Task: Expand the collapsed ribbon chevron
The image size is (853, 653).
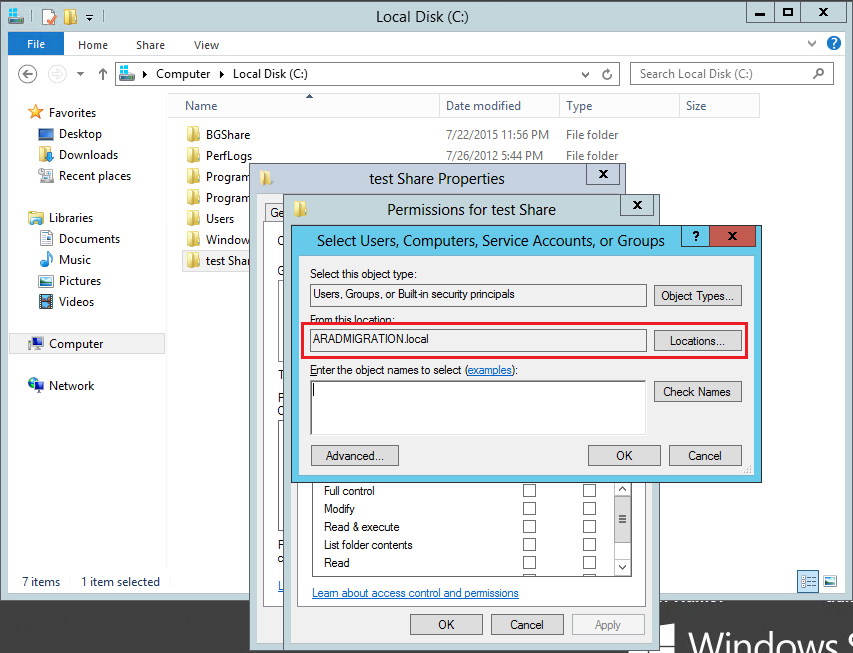Action: (x=812, y=44)
